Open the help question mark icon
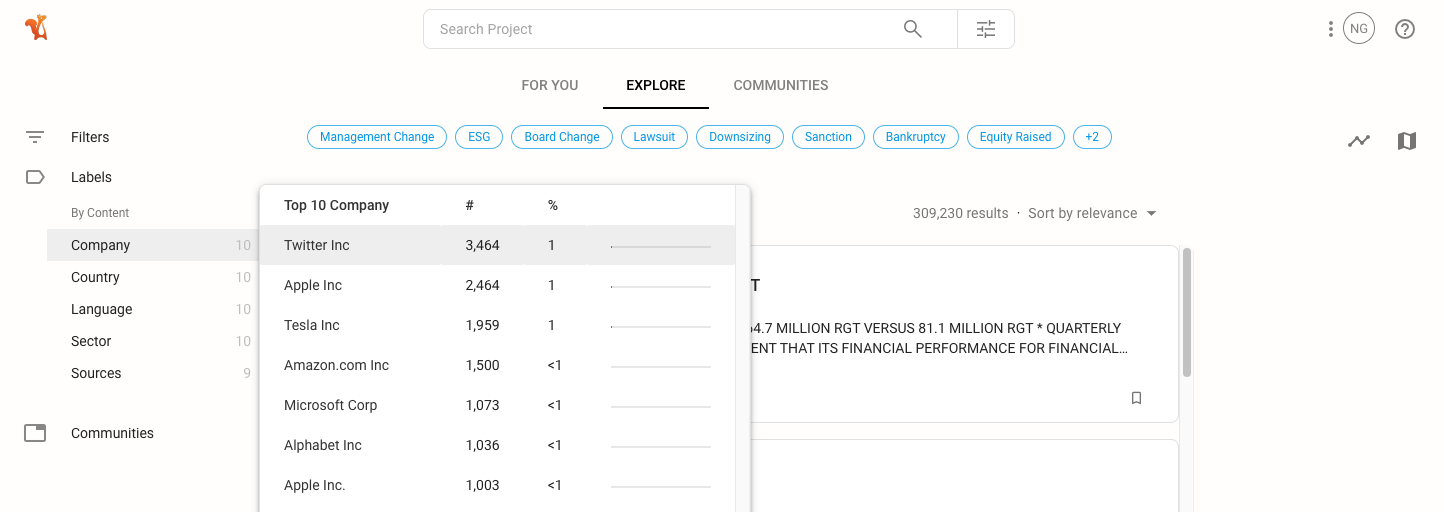Image resolution: width=1444 pixels, height=512 pixels. 1405,29
